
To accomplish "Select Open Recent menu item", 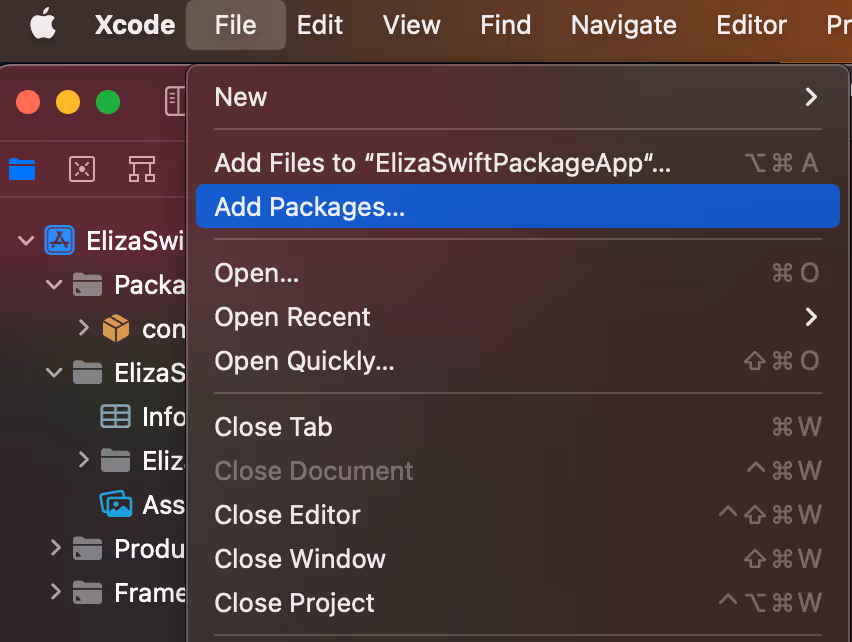I will pyautogui.click(x=292, y=317).
